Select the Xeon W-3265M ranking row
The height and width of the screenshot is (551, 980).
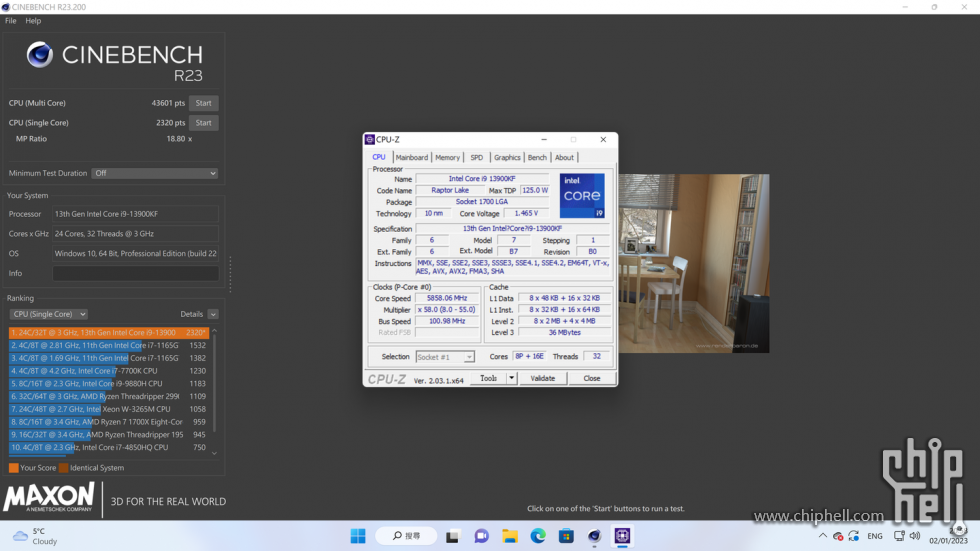tap(109, 409)
